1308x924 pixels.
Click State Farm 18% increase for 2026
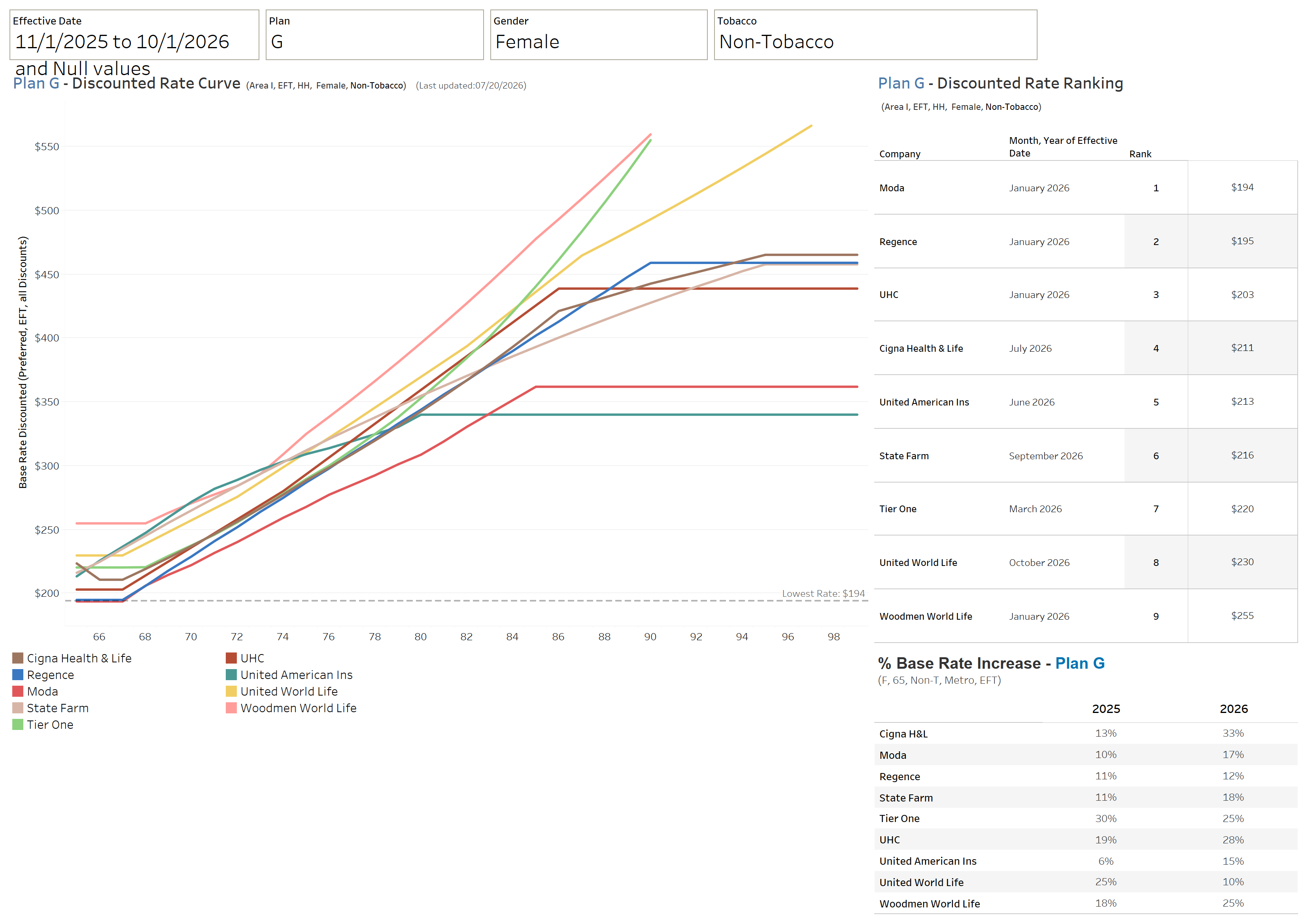tap(1233, 797)
